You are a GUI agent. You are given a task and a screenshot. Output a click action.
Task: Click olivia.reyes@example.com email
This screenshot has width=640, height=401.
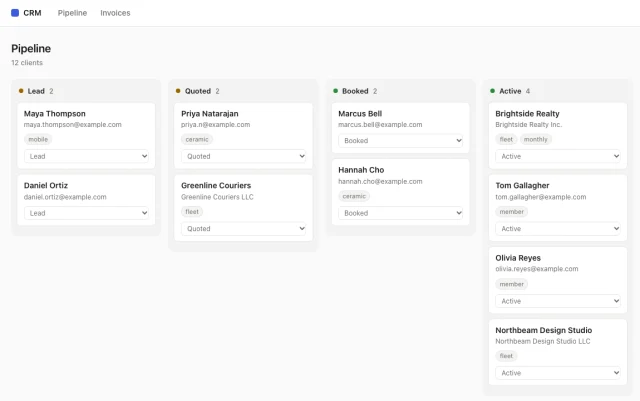pos(537,269)
